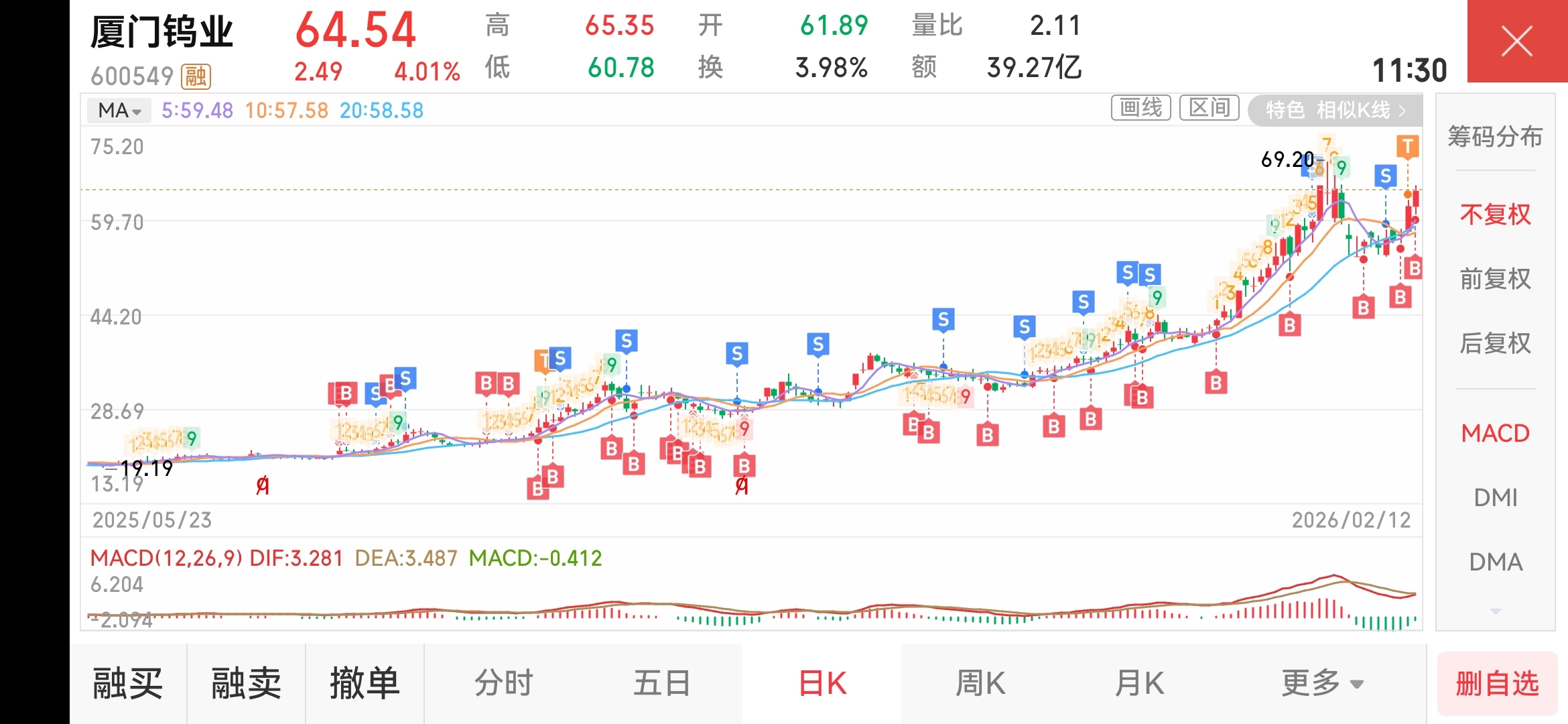Tap the 19.19 low price label
Image resolution: width=1568 pixels, height=724 pixels.
coord(147,468)
